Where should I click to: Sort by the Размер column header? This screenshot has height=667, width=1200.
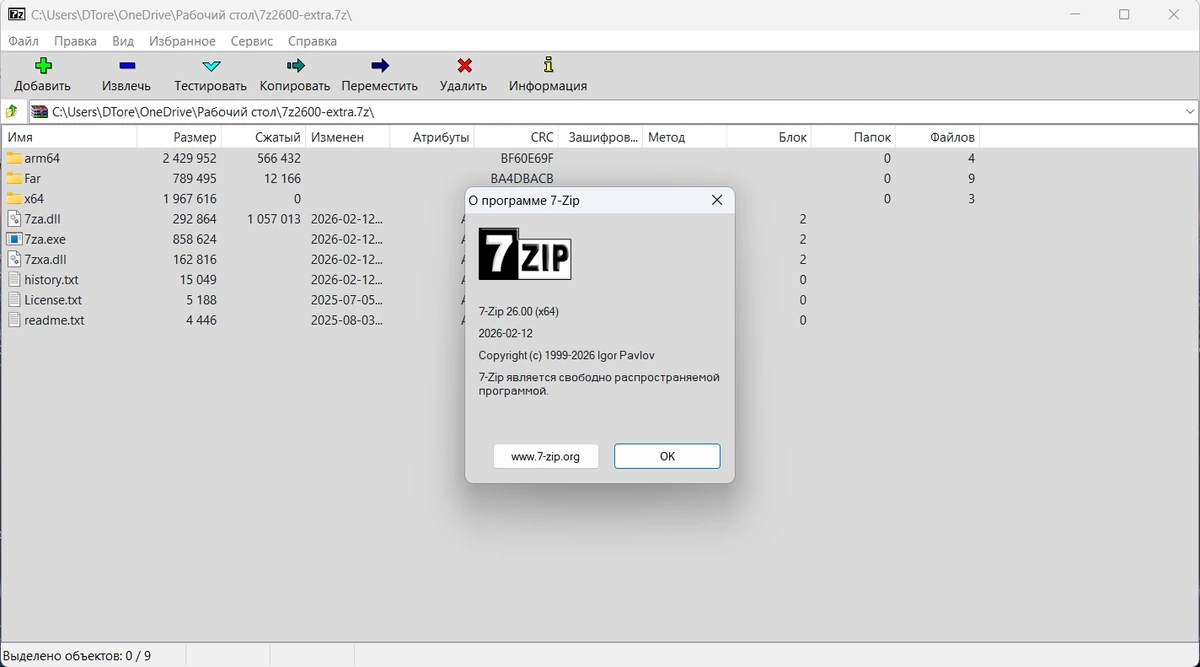179,137
